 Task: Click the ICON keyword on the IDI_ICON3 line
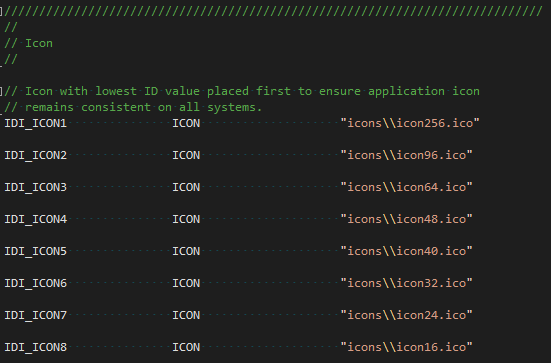pos(186,187)
